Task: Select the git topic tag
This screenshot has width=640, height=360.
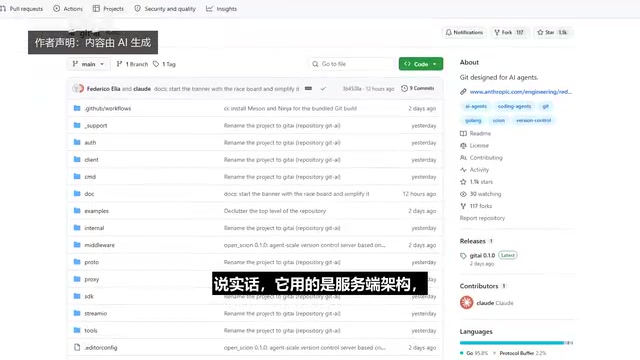Action: tap(546, 107)
